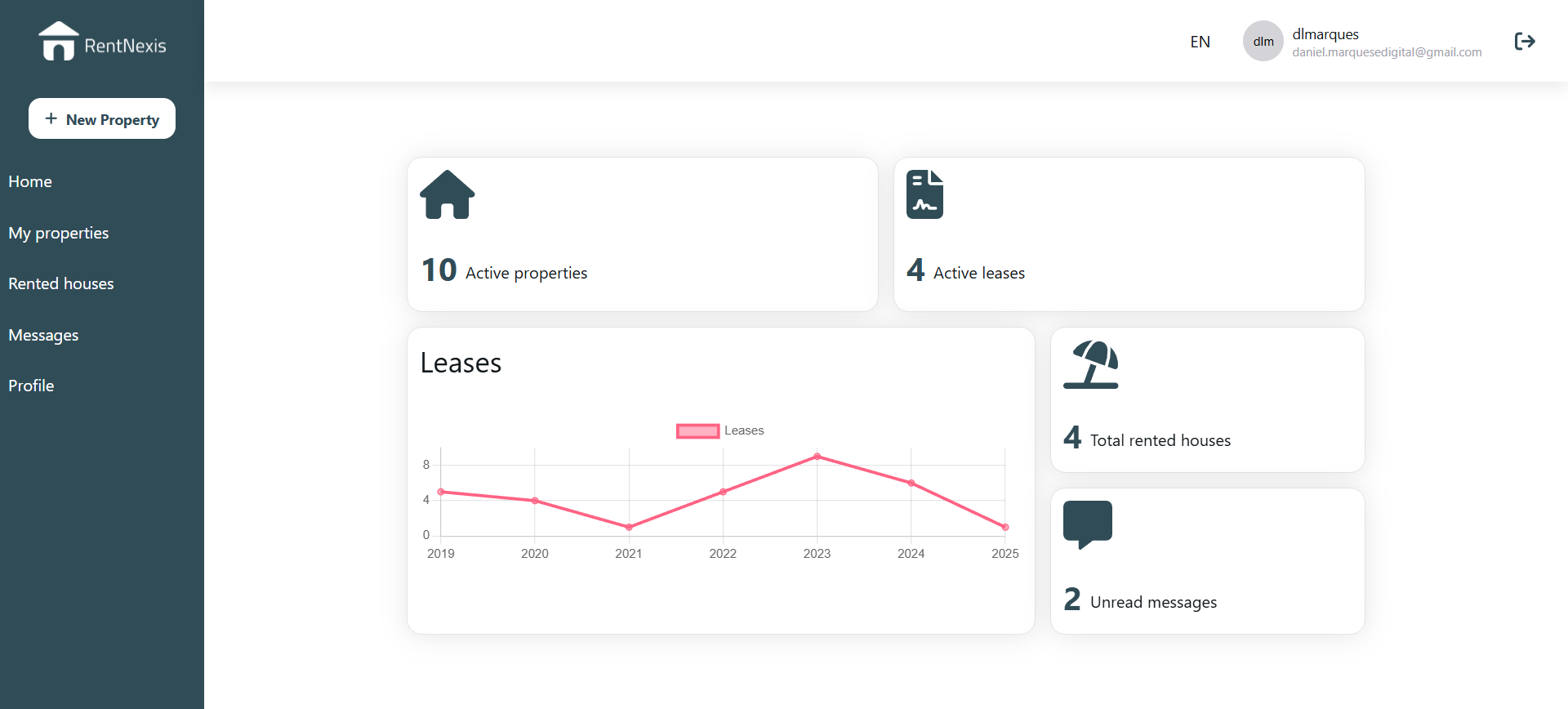Image resolution: width=1568 pixels, height=709 pixels.
Task: Click the dlmarques username in header
Action: [x=1325, y=34]
